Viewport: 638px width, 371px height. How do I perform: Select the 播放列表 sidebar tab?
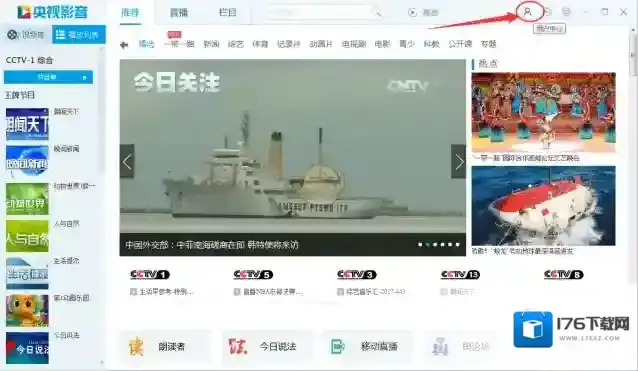coord(79,35)
